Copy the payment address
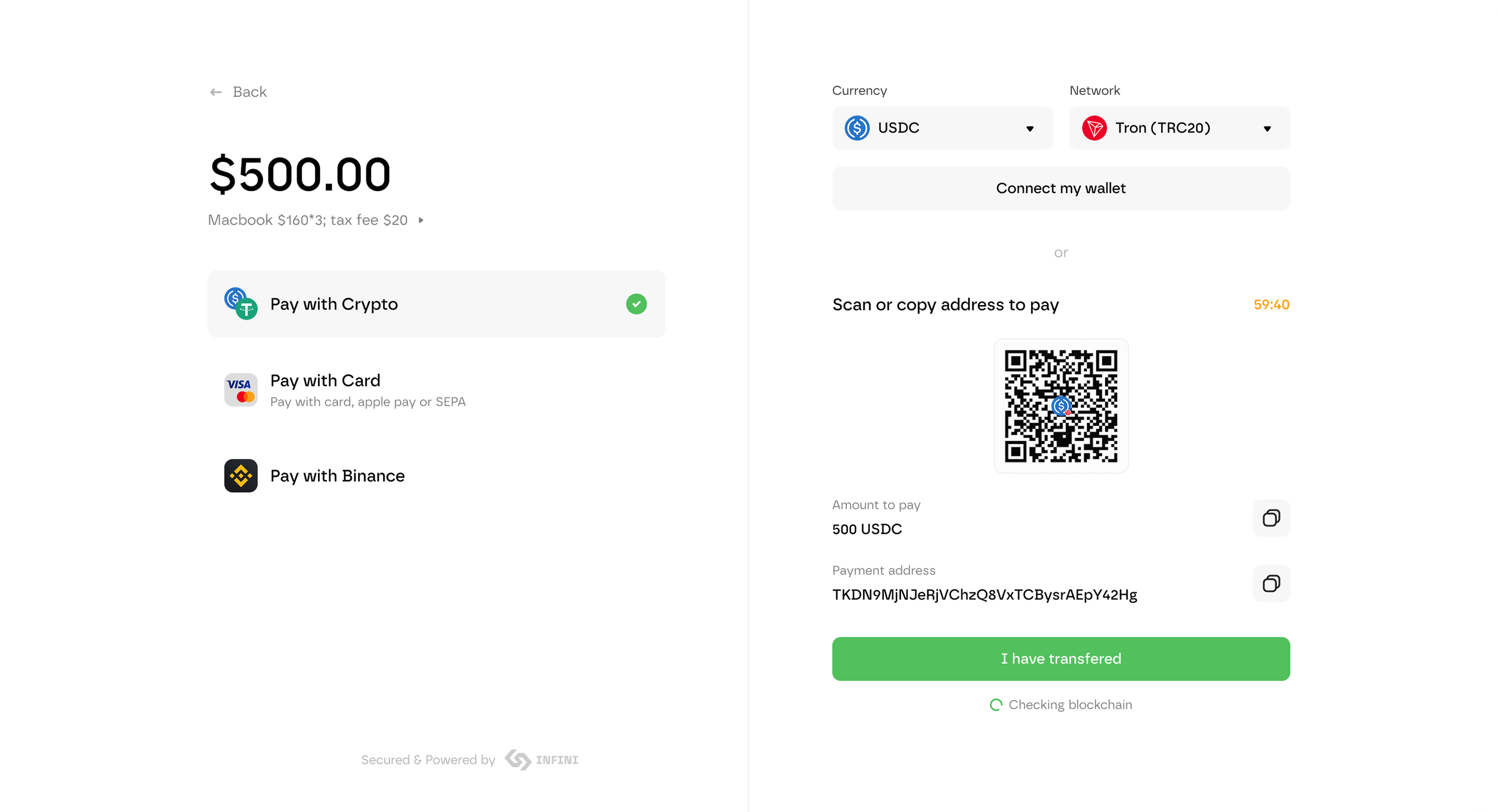Image resolution: width=1498 pixels, height=812 pixels. [1271, 583]
